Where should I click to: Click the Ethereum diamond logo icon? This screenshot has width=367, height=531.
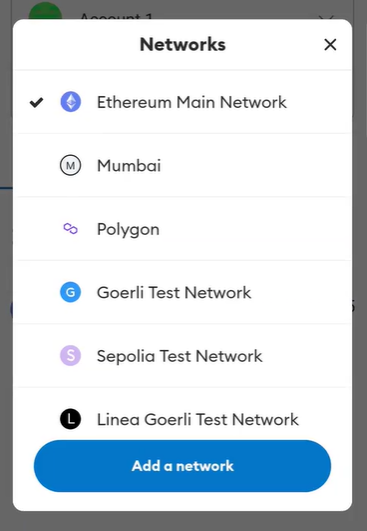coord(70,102)
